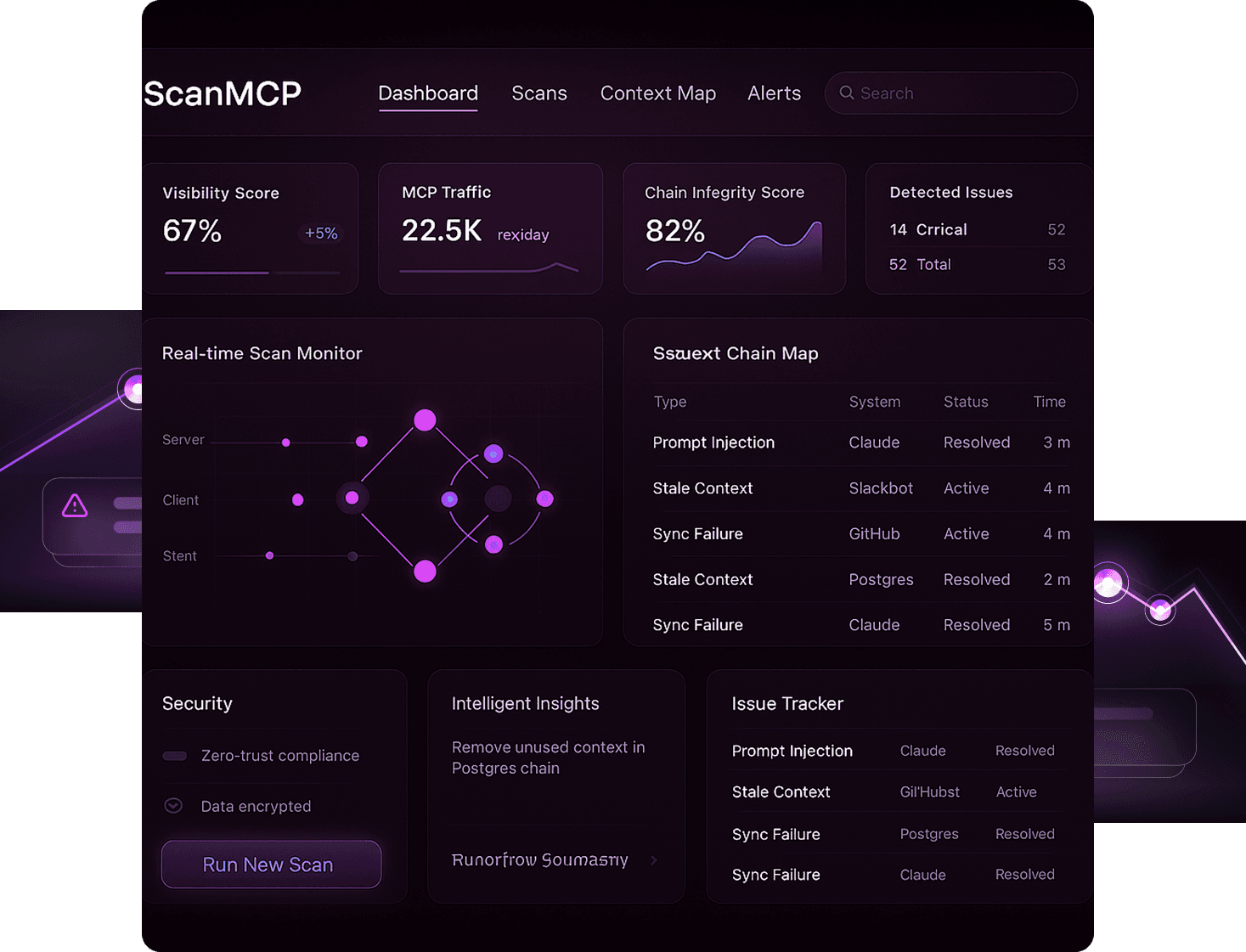Select the top large node in scan monitor
Screen dimensions: 1246x952
coord(425,420)
